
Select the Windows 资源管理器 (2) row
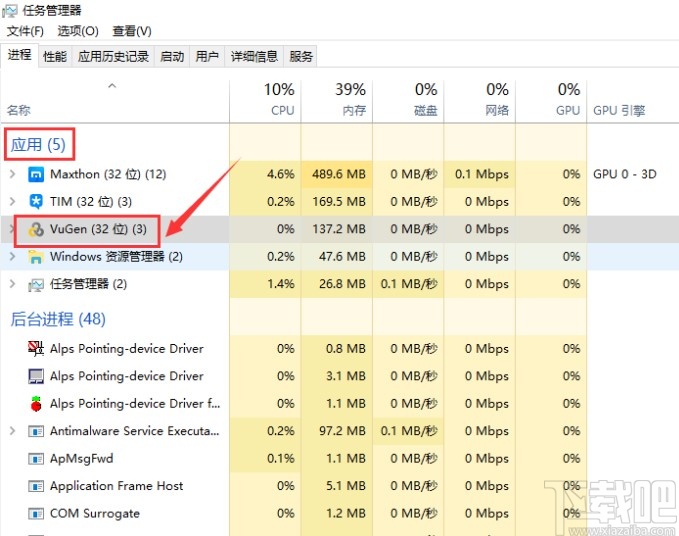tap(340, 256)
